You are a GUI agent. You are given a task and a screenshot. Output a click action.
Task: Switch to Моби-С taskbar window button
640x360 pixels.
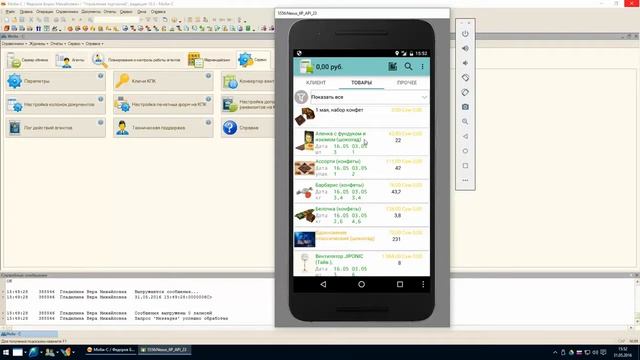[111, 350]
